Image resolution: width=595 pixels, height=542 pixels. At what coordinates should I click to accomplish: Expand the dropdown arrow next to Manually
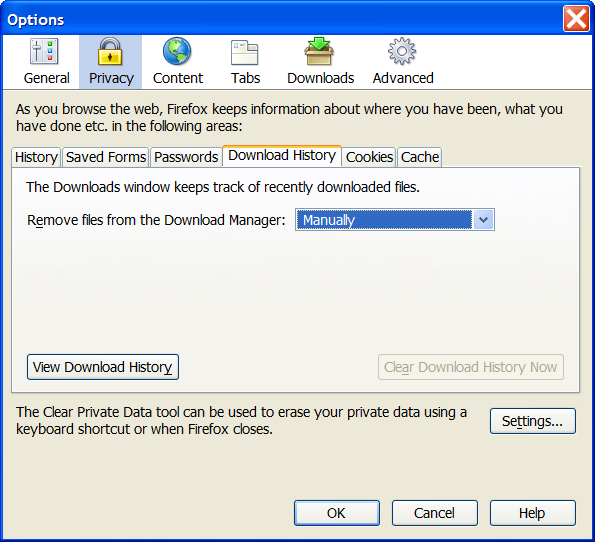[x=483, y=220]
